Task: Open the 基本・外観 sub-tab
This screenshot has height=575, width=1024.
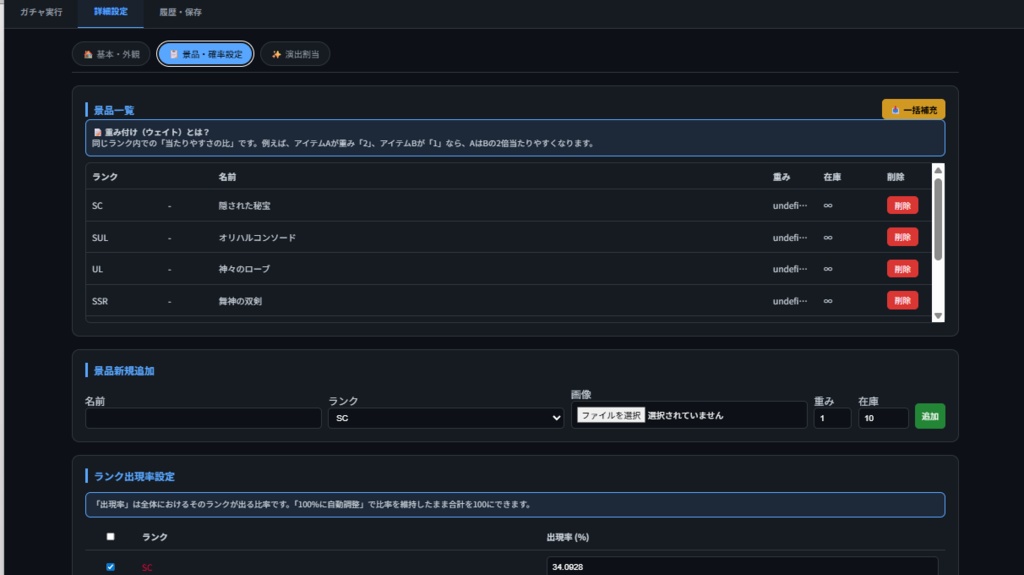Action: [x=111, y=54]
